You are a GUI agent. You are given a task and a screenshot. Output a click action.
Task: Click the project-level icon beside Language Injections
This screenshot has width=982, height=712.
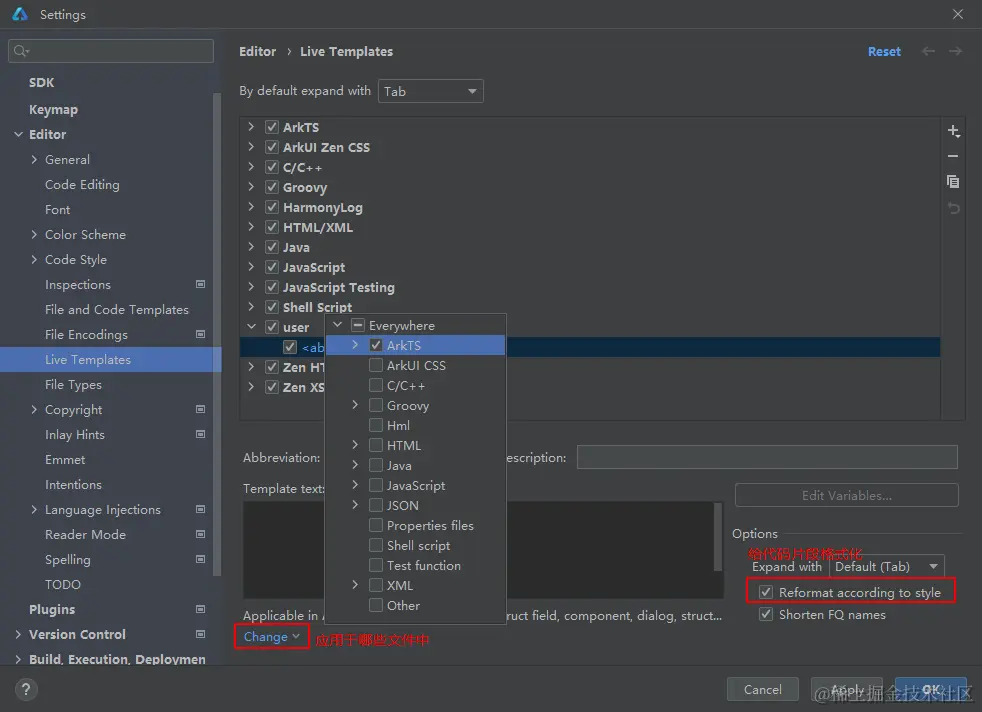(200, 510)
